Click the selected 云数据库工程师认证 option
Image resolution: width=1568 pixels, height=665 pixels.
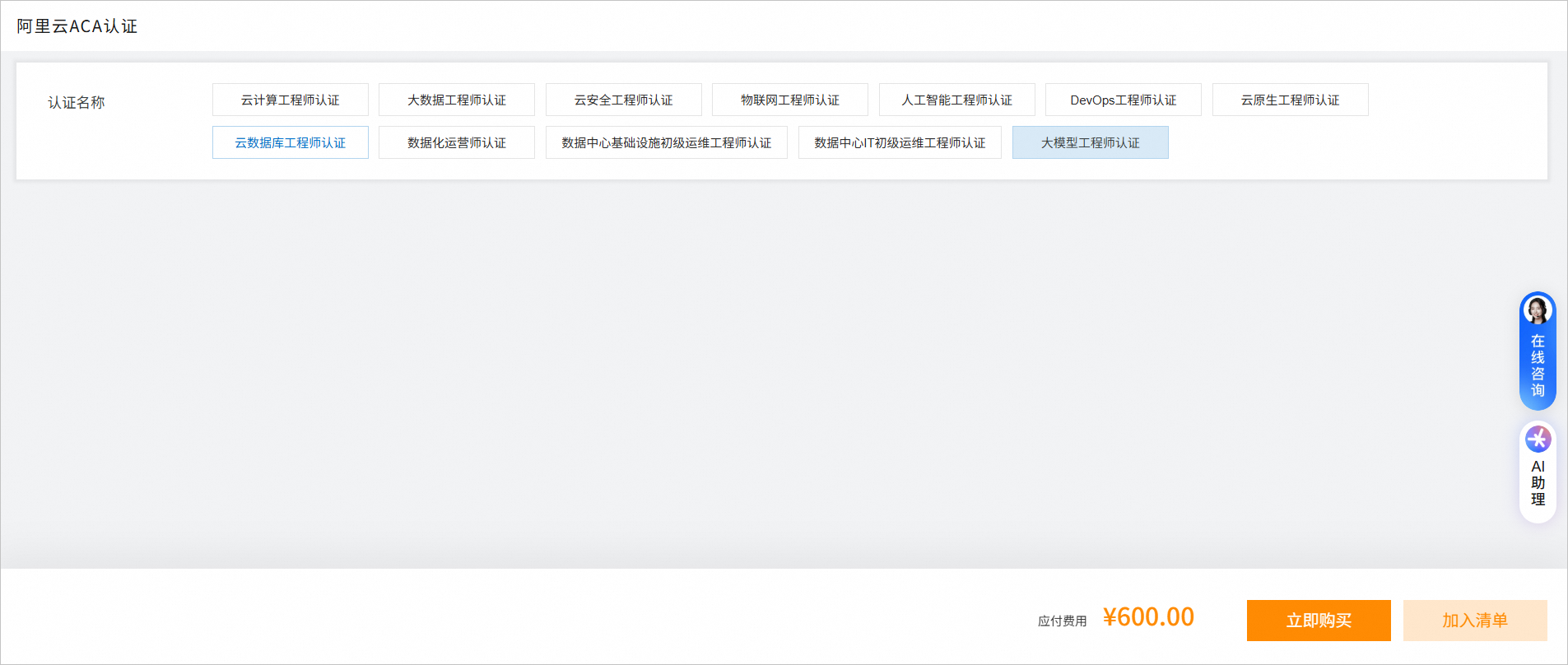point(290,142)
